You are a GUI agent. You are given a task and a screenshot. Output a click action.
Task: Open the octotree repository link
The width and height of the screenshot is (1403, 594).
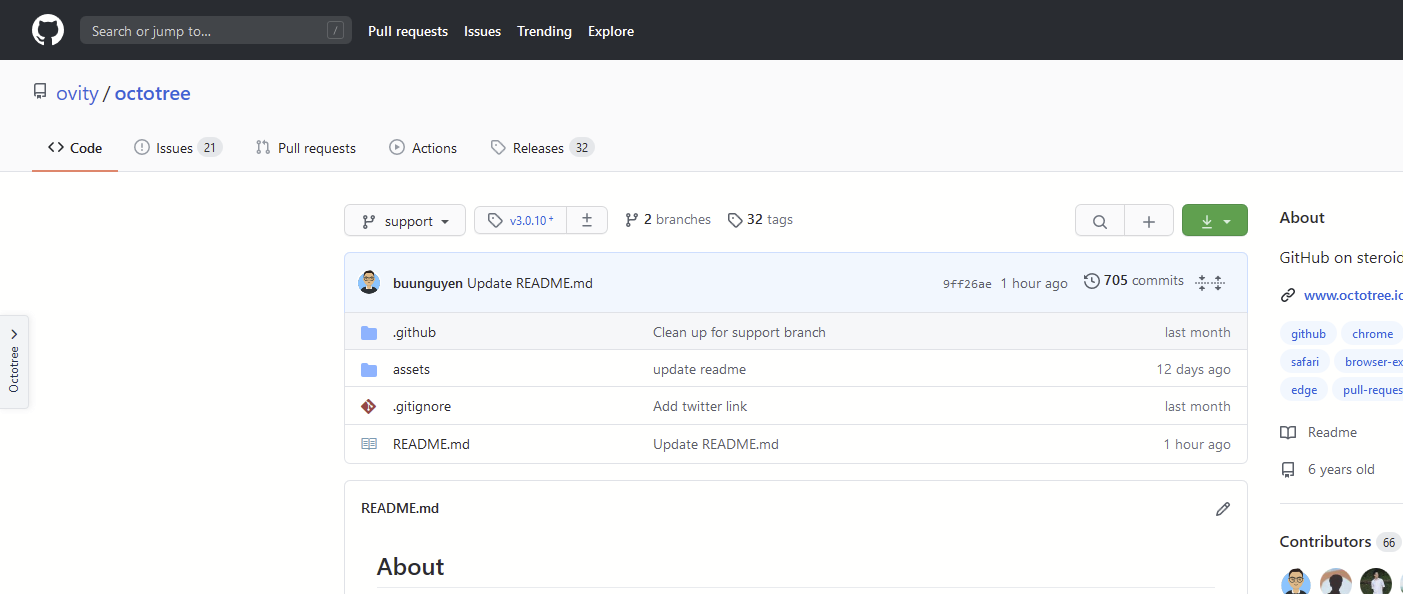coord(152,93)
